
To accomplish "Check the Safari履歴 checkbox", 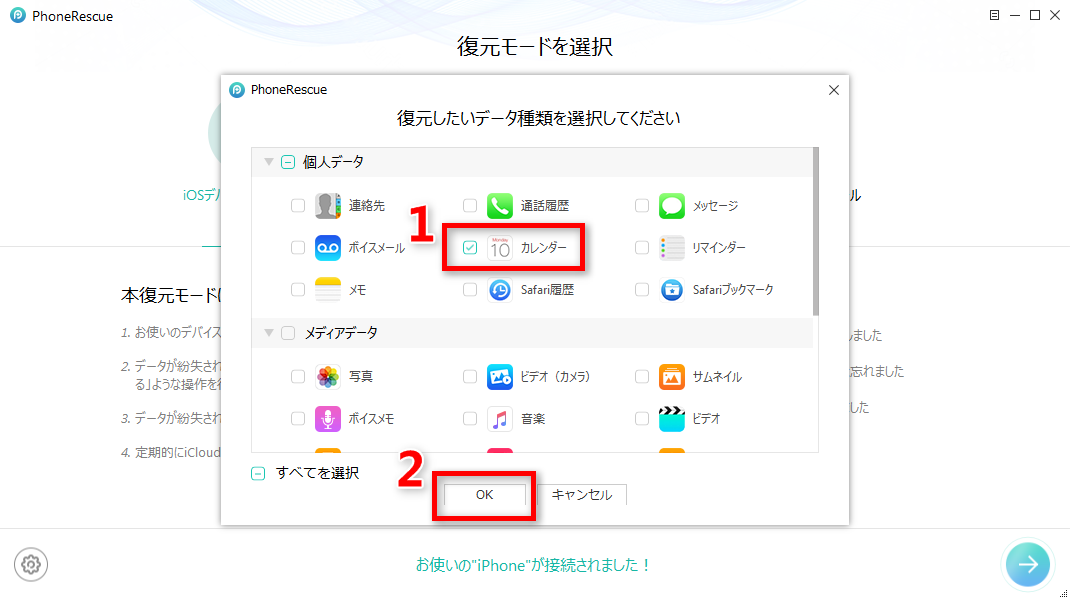I will (469, 290).
